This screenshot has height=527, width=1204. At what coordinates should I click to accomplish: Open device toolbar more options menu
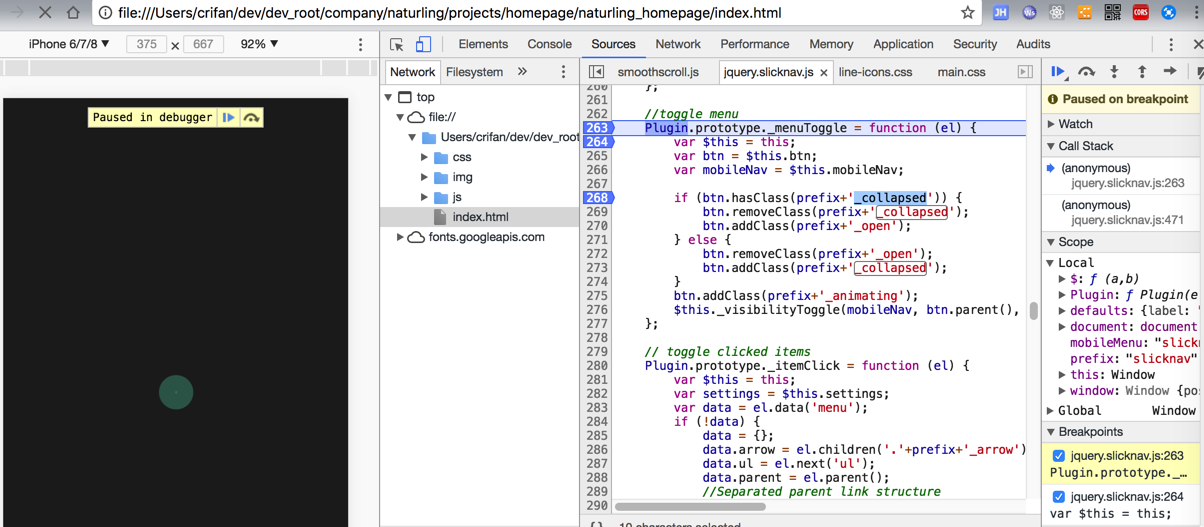tap(361, 44)
